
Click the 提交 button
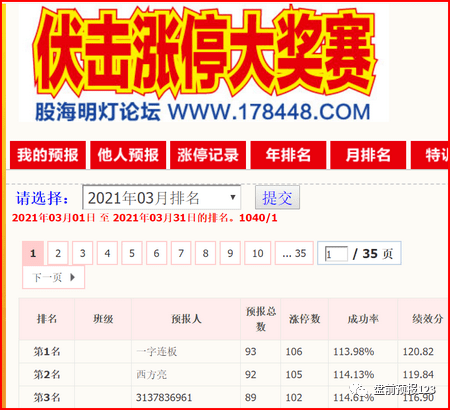[277, 198]
